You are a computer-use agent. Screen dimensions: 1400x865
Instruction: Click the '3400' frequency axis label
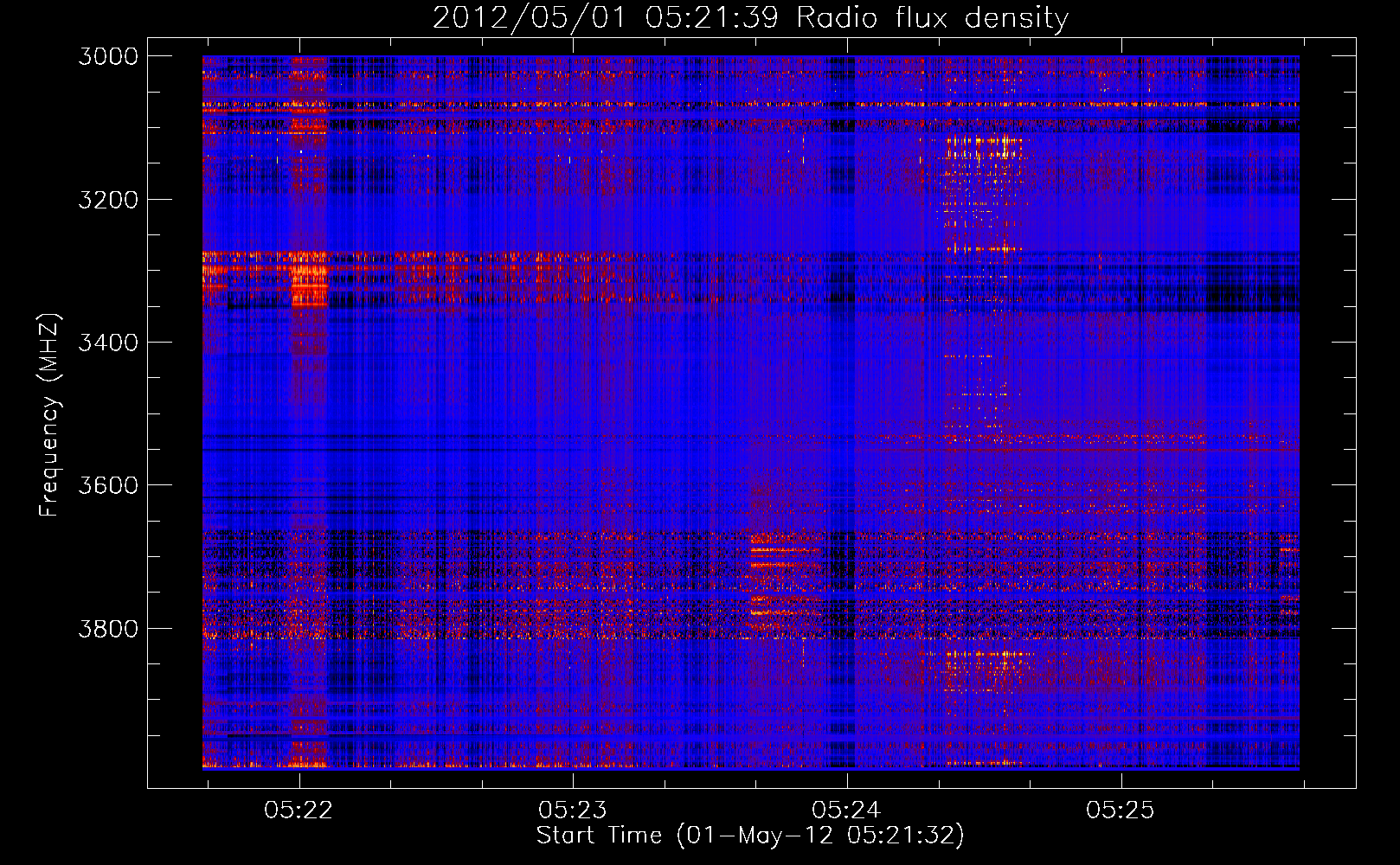pyautogui.click(x=107, y=343)
